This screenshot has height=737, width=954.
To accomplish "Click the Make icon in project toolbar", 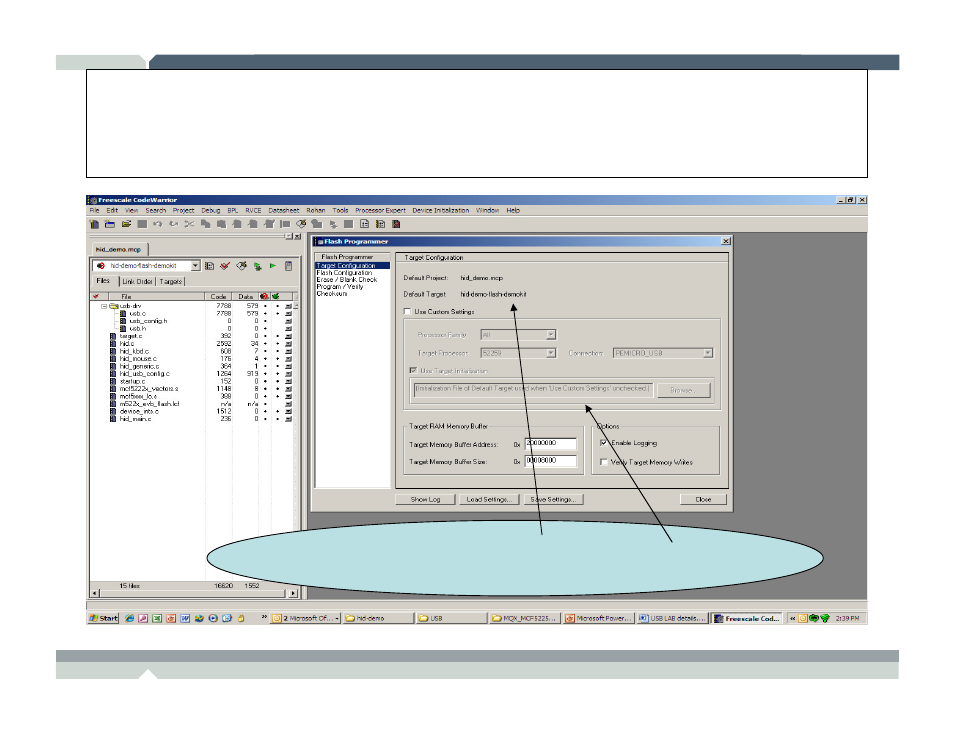I will click(x=242, y=266).
